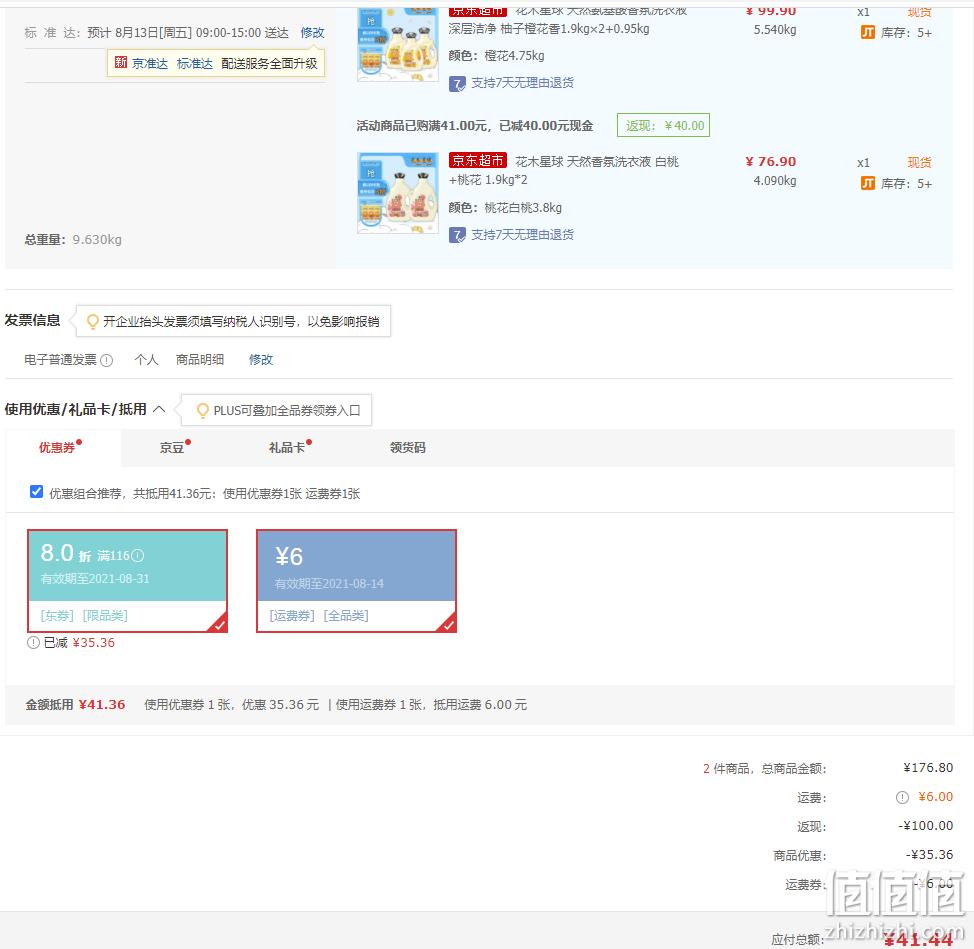974x949 pixels.
Task: Click the JD stock icon on the ¥76.90 row
Action: (x=868, y=183)
